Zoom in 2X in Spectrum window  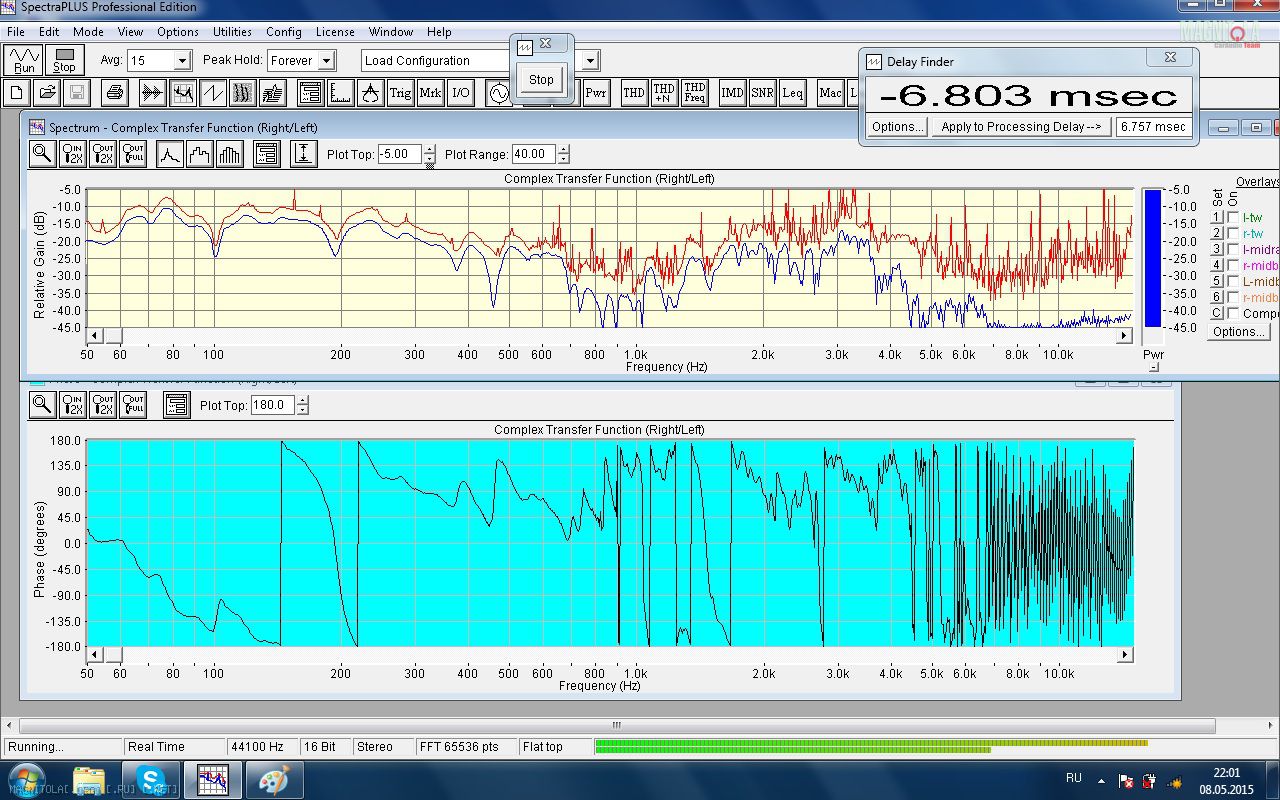(72, 154)
